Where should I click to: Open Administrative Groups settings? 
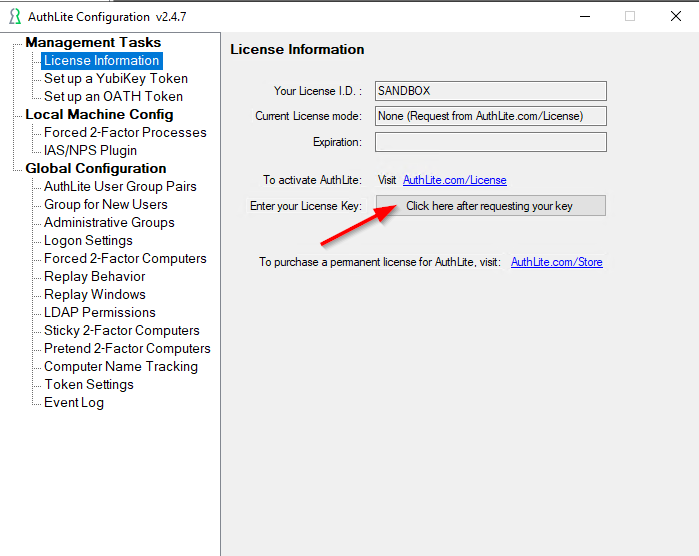click(x=109, y=222)
